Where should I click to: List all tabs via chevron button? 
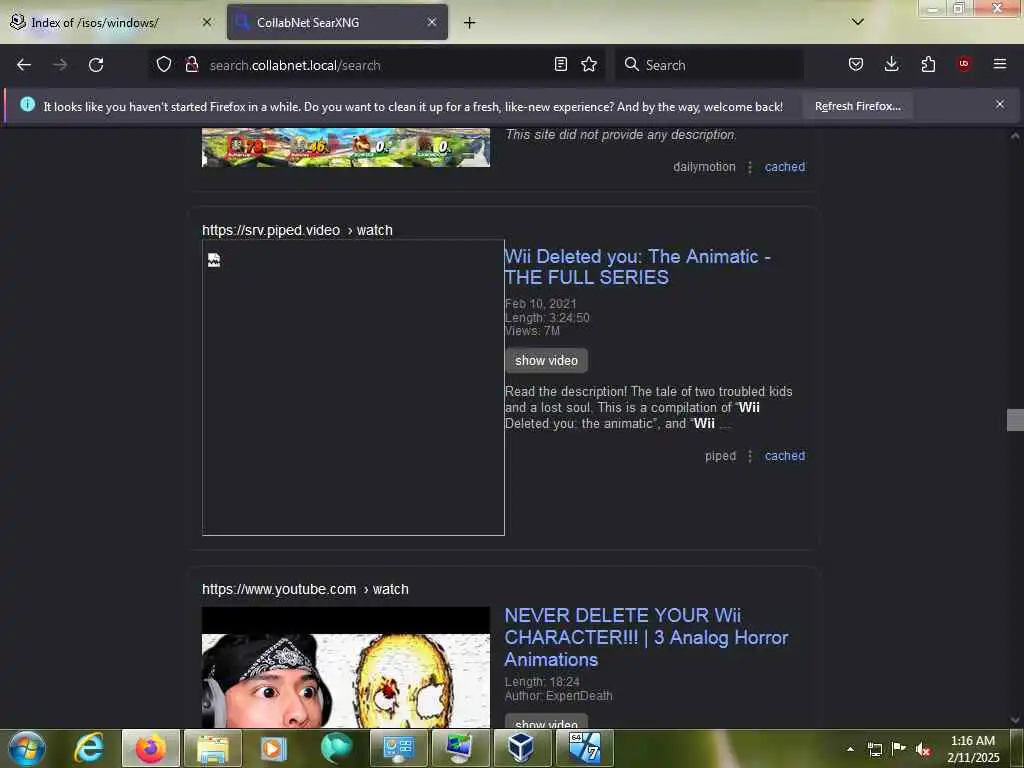click(x=858, y=22)
